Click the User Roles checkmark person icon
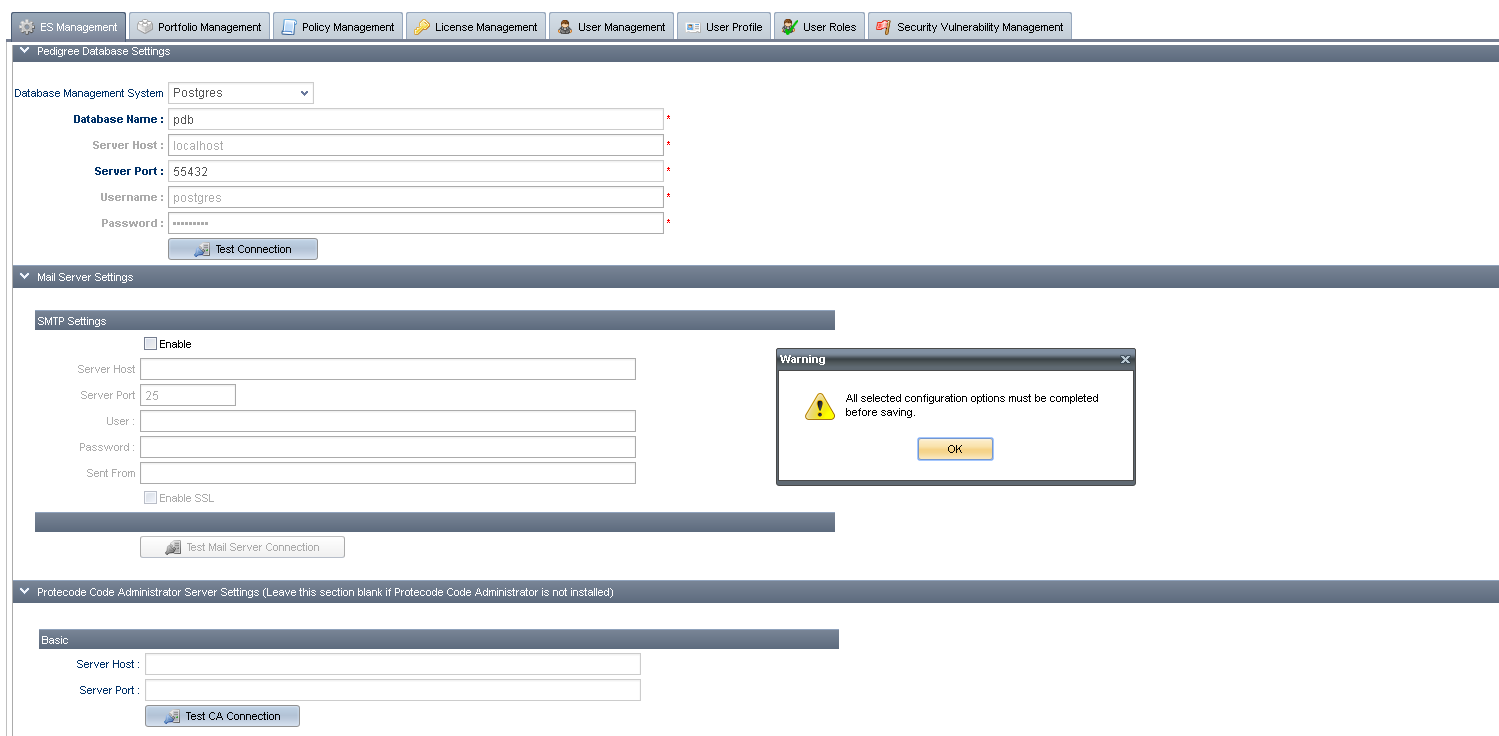This screenshot has height=736, width=1499. coord(790,27)
